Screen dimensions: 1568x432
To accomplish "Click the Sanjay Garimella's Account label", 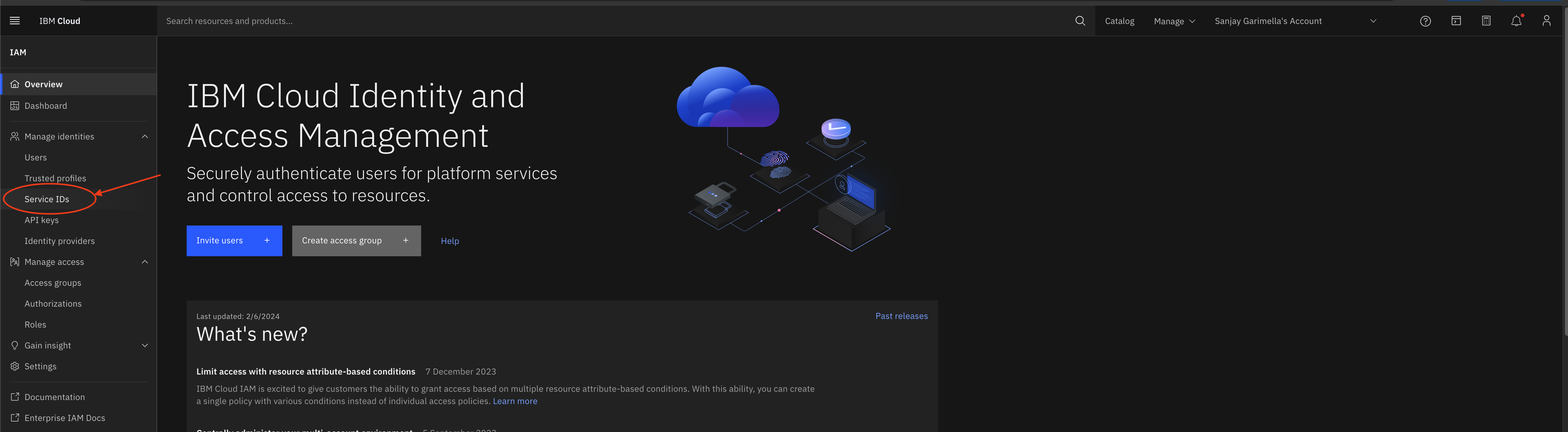I will pyautogui.click(x=1268, y=21).
